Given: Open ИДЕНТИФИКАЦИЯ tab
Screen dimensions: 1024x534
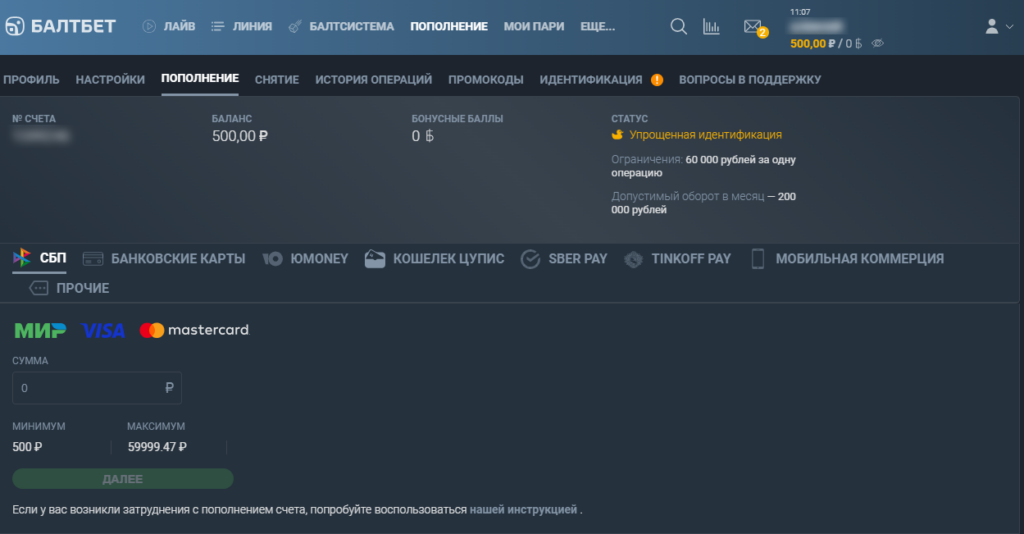Looking at the screenshot, I should (x=591, y=80).
